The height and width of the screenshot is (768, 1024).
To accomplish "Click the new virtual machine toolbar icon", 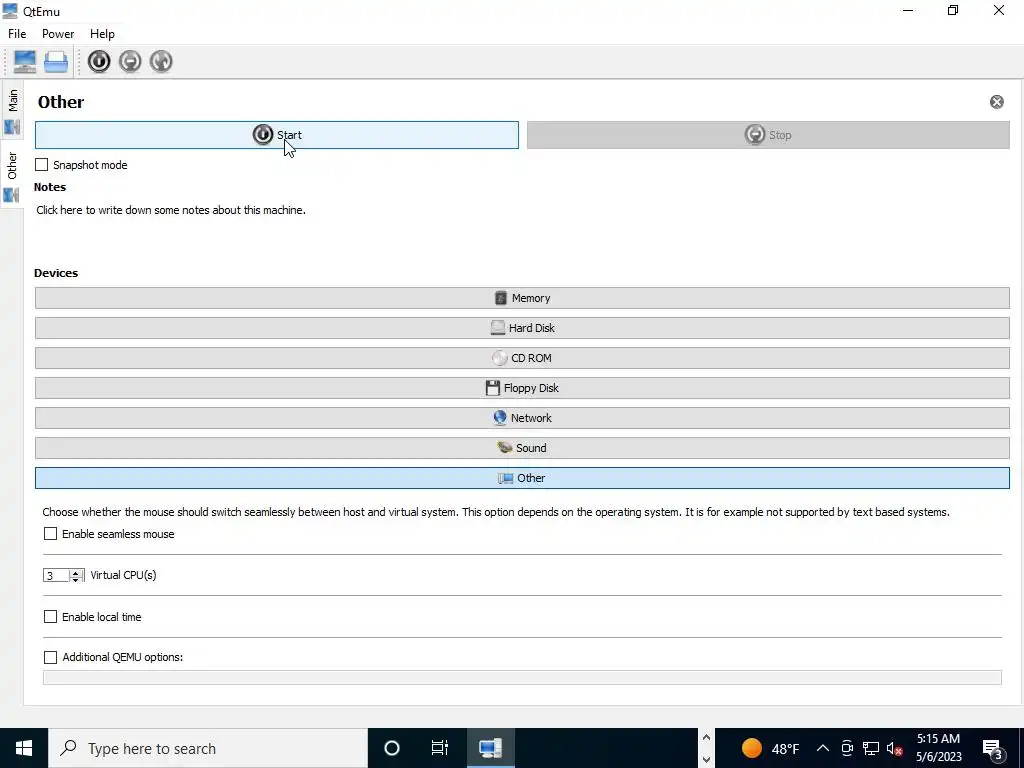I will tap(25, 61).
